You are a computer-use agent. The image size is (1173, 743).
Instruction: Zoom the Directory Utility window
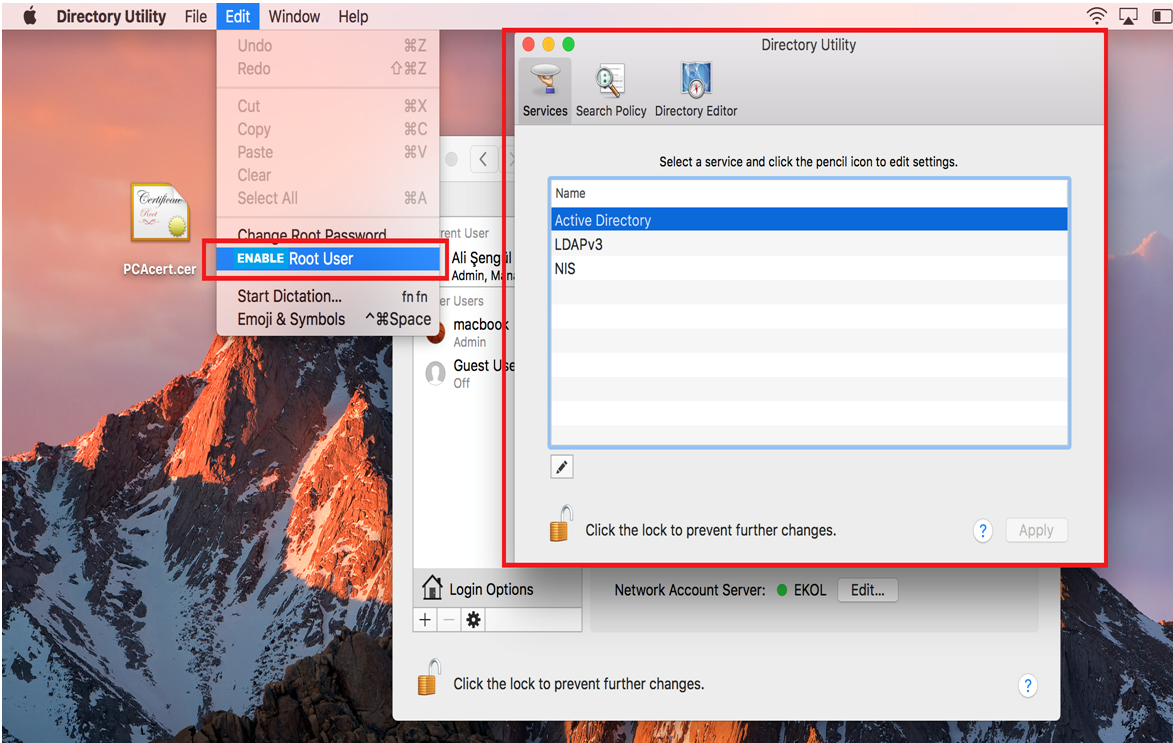point(569,44)
